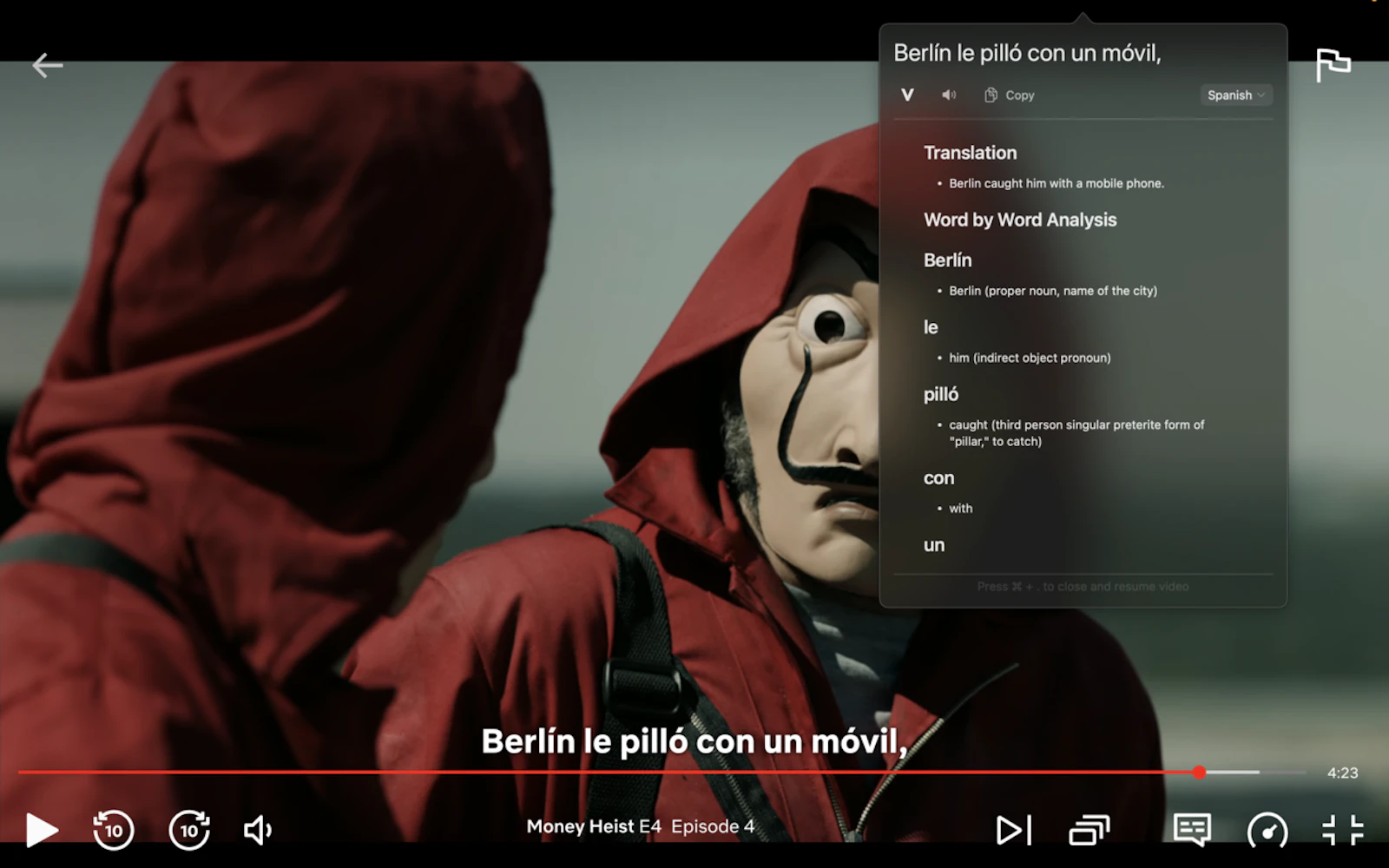Click the 4:23 remaining time label
The image size is (1389, 868).
click(x=1342, y=773)
